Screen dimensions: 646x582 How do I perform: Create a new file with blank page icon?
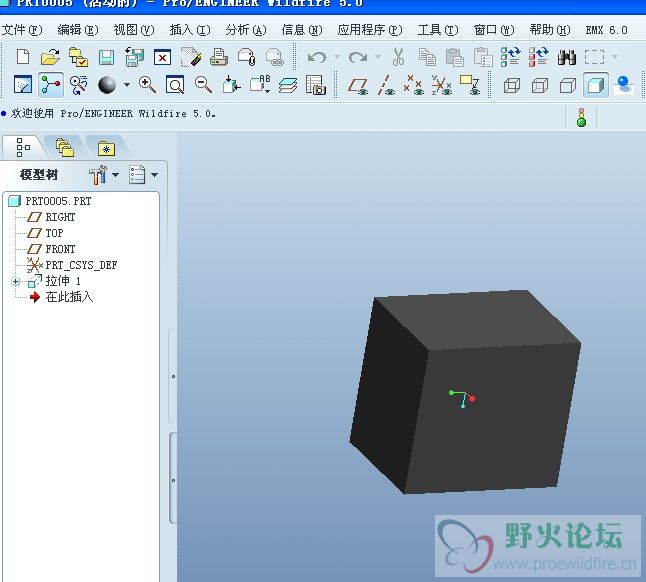(23, 57)
